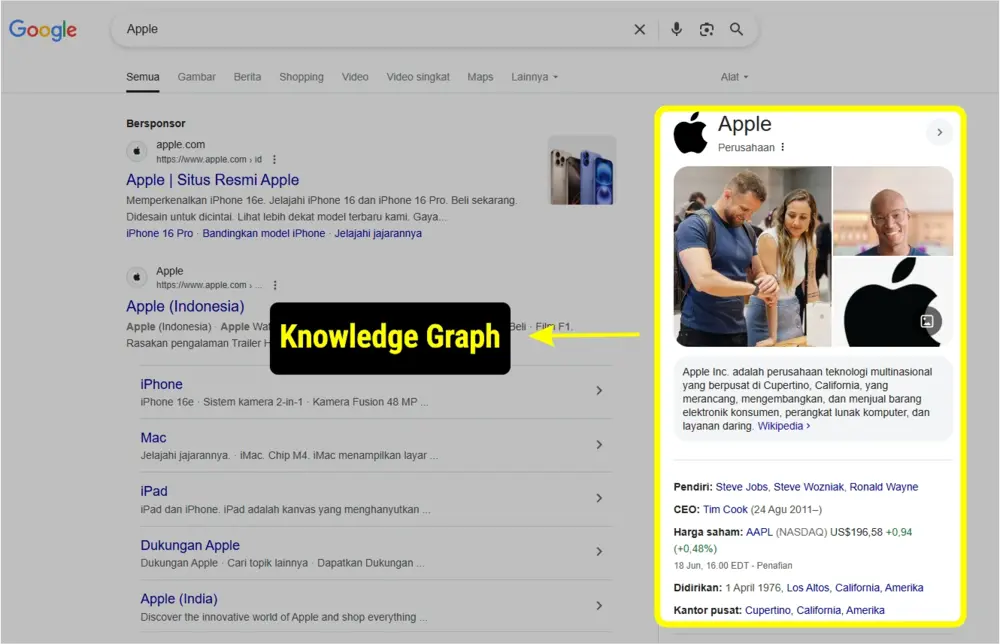Screen dimensions: 1000x644
Task: Open AAPL stock ticker link
Action: coord(759,532)
